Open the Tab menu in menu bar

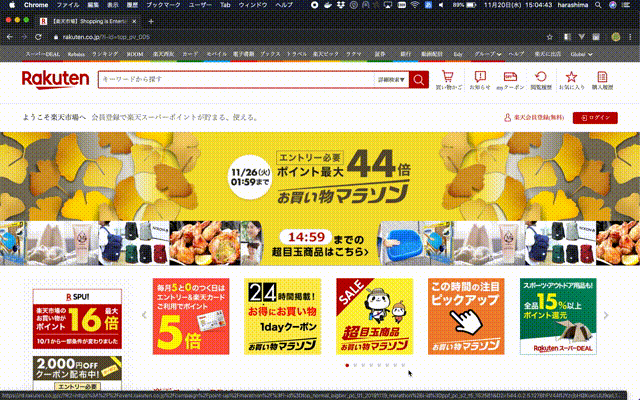225,5
